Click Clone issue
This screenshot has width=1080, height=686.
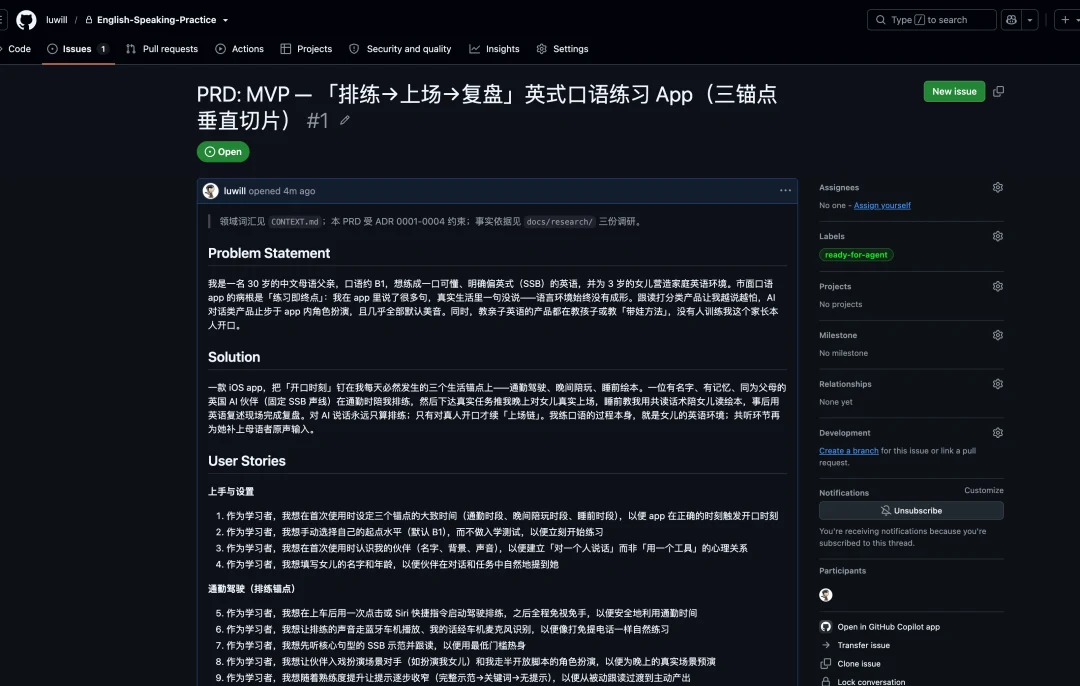coord(859,664)
